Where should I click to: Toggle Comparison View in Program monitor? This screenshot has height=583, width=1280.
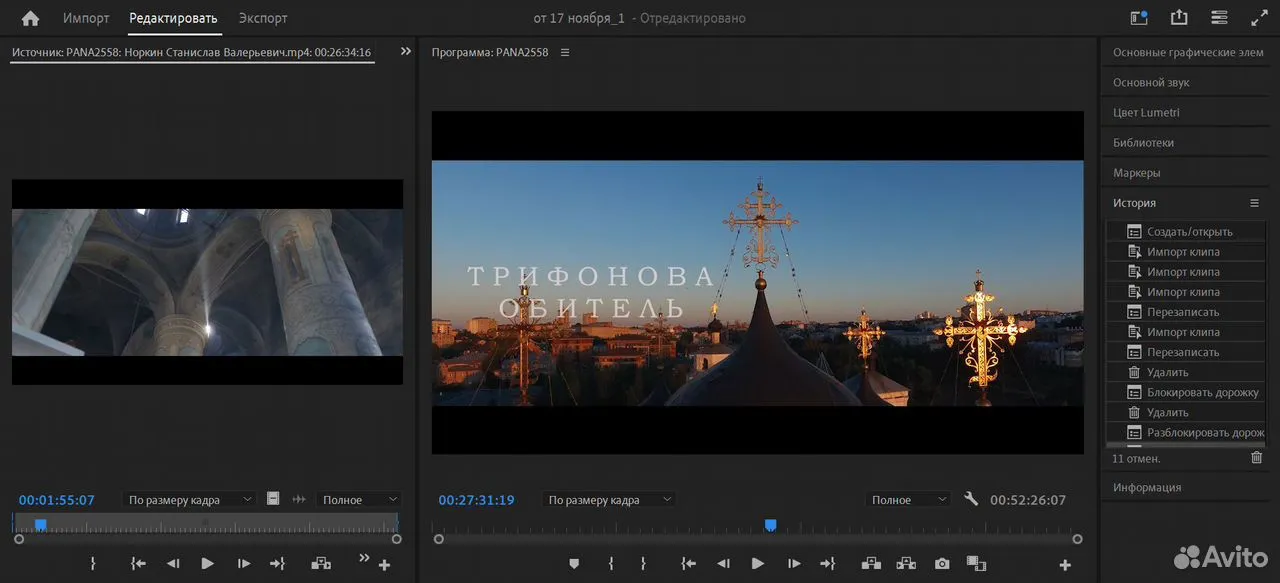(x=977, y=564)
